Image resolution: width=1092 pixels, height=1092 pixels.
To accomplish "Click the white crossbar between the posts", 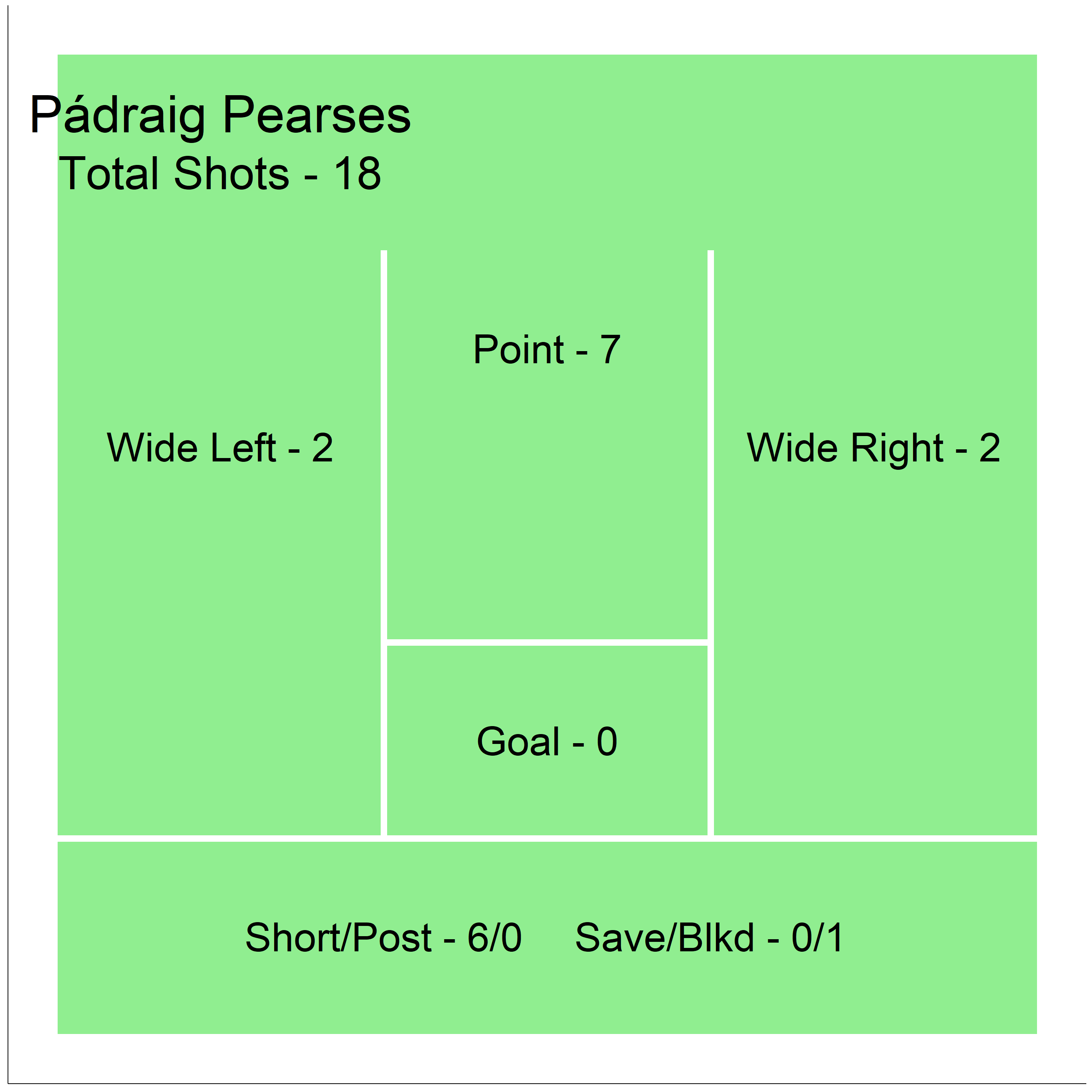I will click(x=547, y=642).
